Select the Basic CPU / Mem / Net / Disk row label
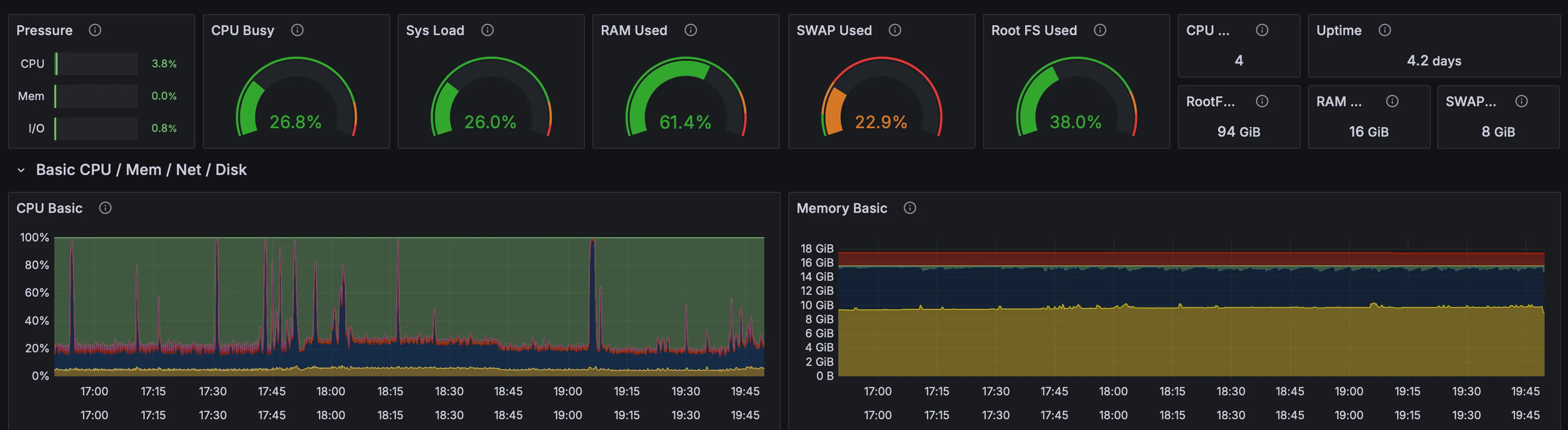Screen dimensions: 1568x430 pyautogui.click(x=141, y=170)
